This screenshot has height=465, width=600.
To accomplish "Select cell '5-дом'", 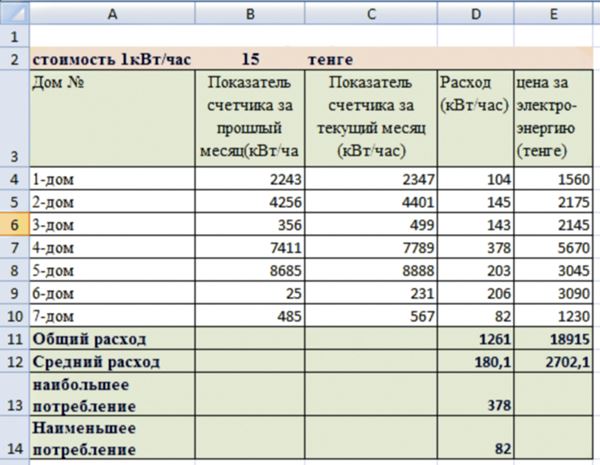I will (112, 270).
